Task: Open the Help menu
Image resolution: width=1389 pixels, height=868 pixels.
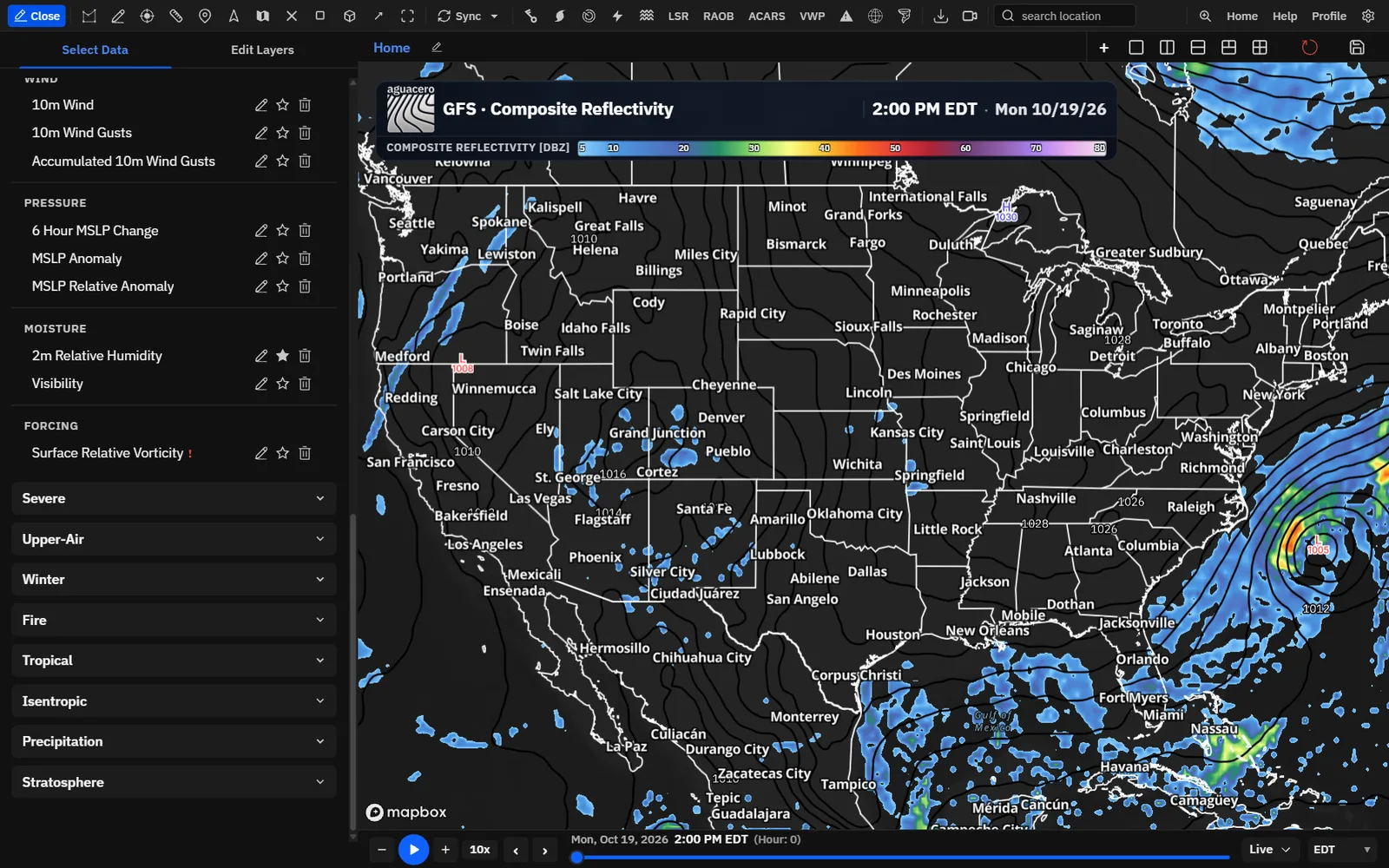Action: (1284, 16)
